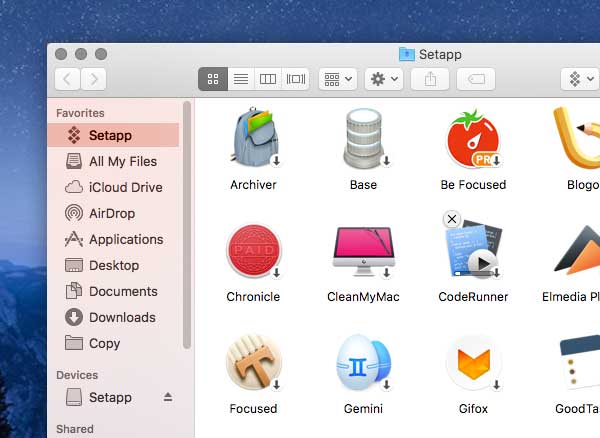
Task: Open the Setapp toolbar dropdown
Action: coord(580,79)
